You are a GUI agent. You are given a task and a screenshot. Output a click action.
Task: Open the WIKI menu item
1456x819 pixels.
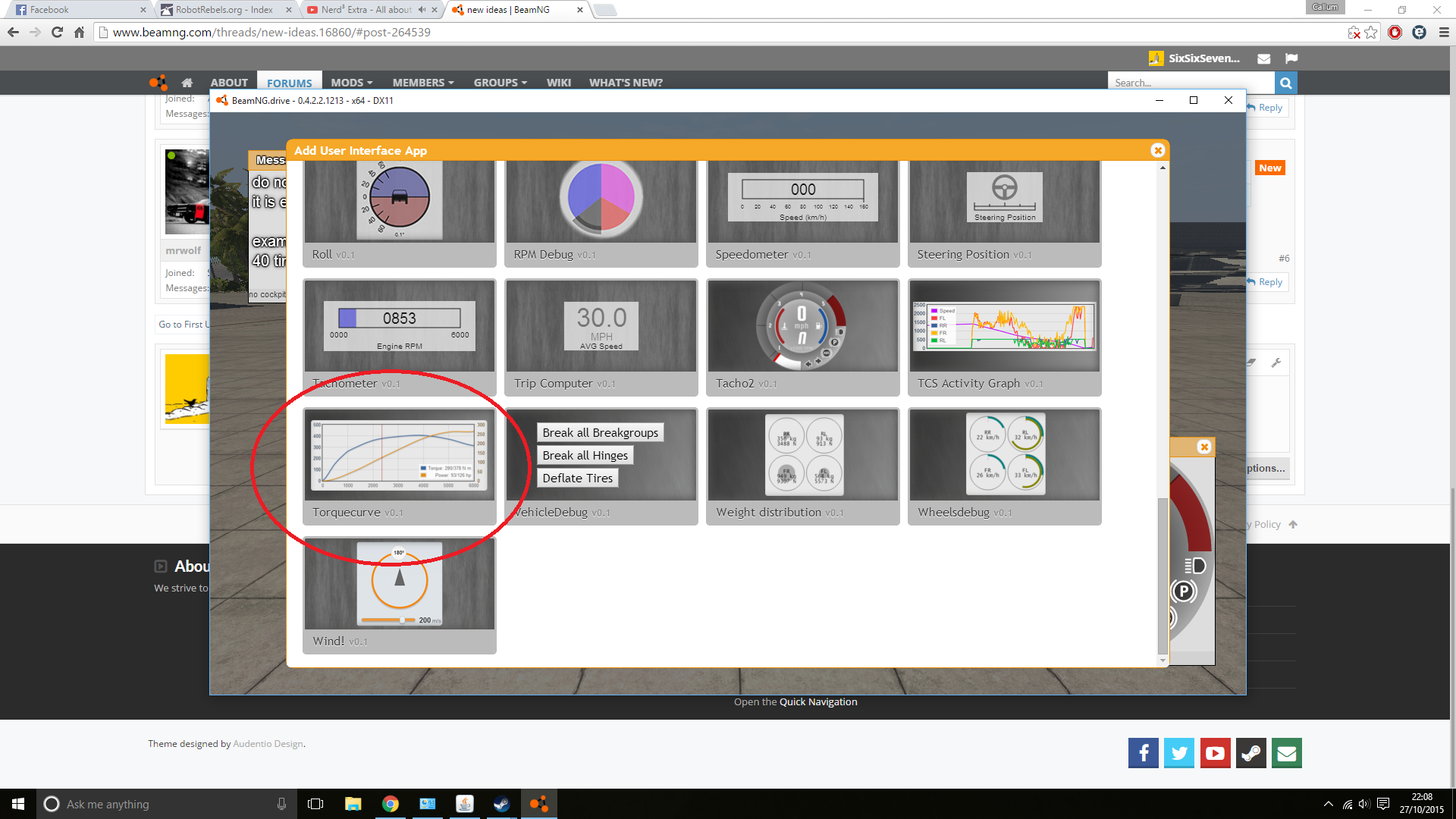[x=558, y=83]
